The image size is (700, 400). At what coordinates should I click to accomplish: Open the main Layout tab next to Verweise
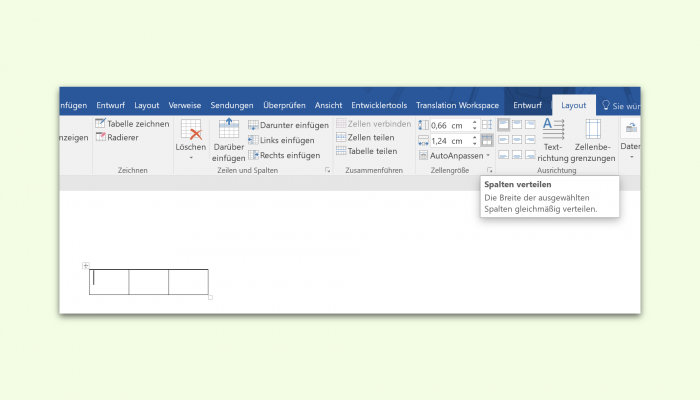(146, 105)
